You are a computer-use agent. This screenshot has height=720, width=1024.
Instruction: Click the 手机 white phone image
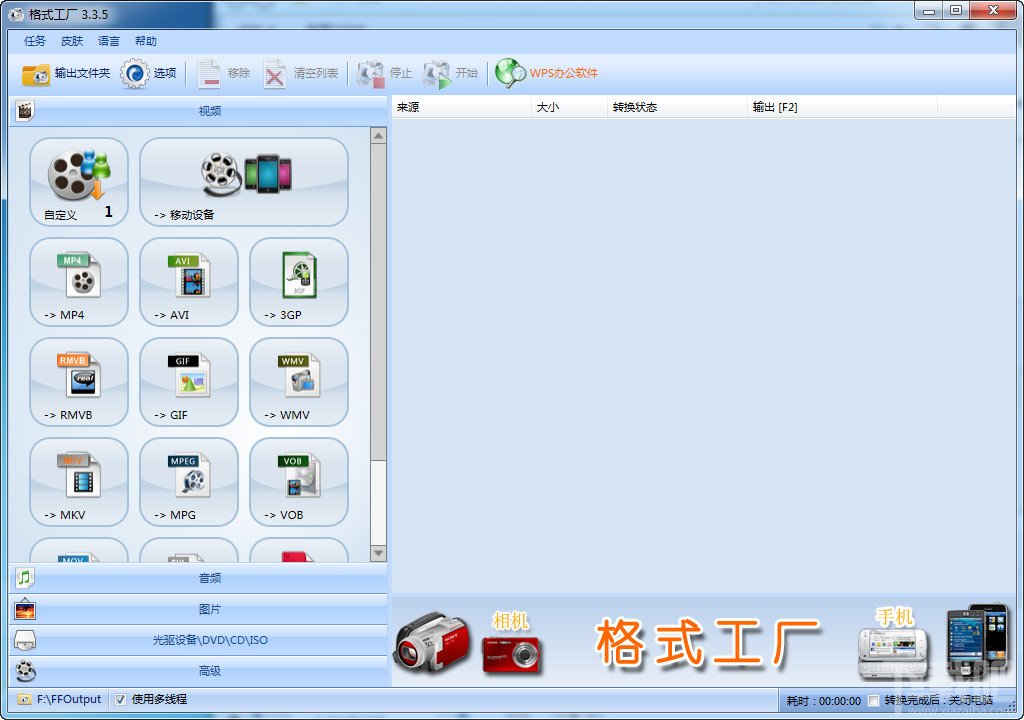click(x=893, y=653)
